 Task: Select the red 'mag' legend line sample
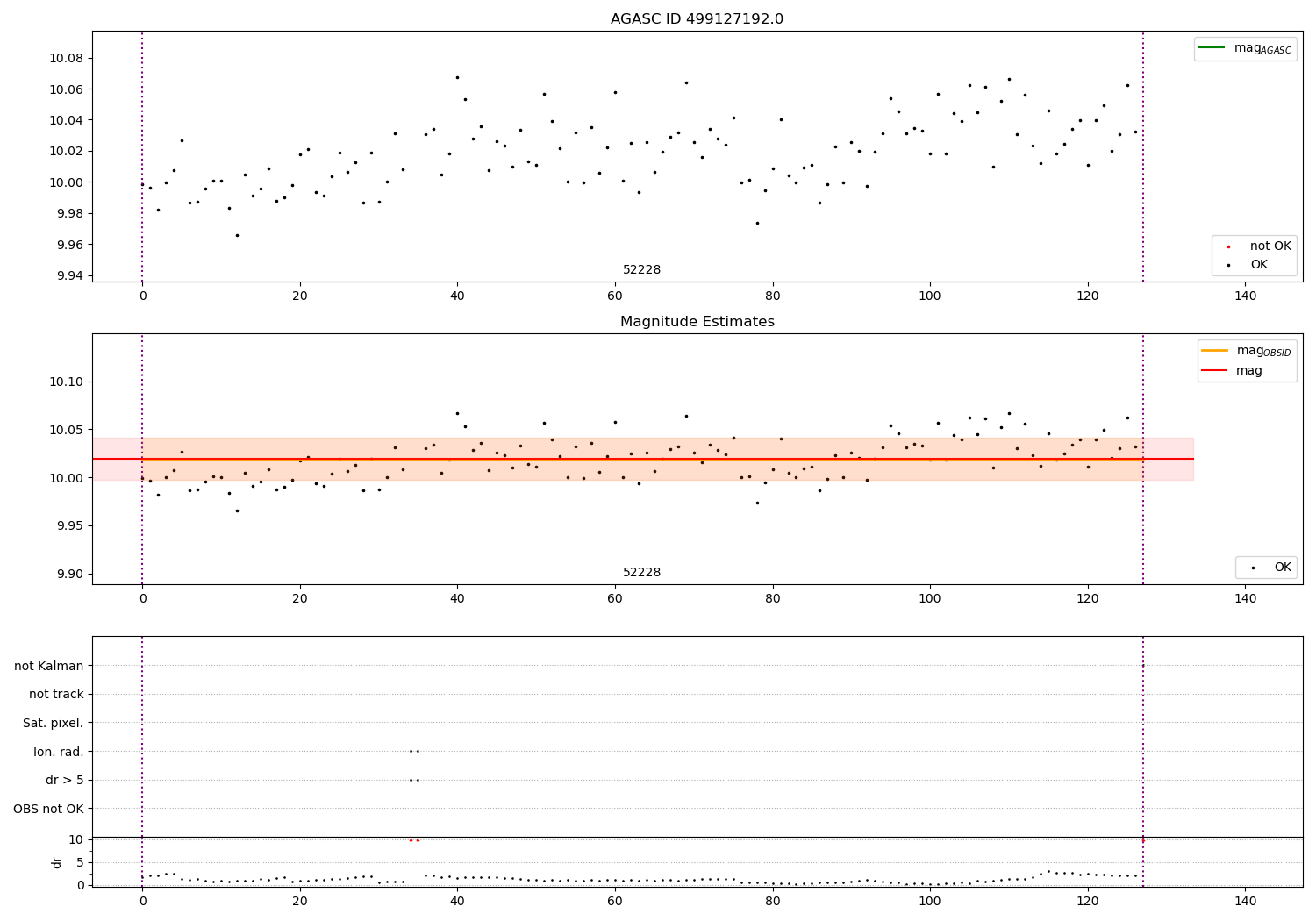1214,371
